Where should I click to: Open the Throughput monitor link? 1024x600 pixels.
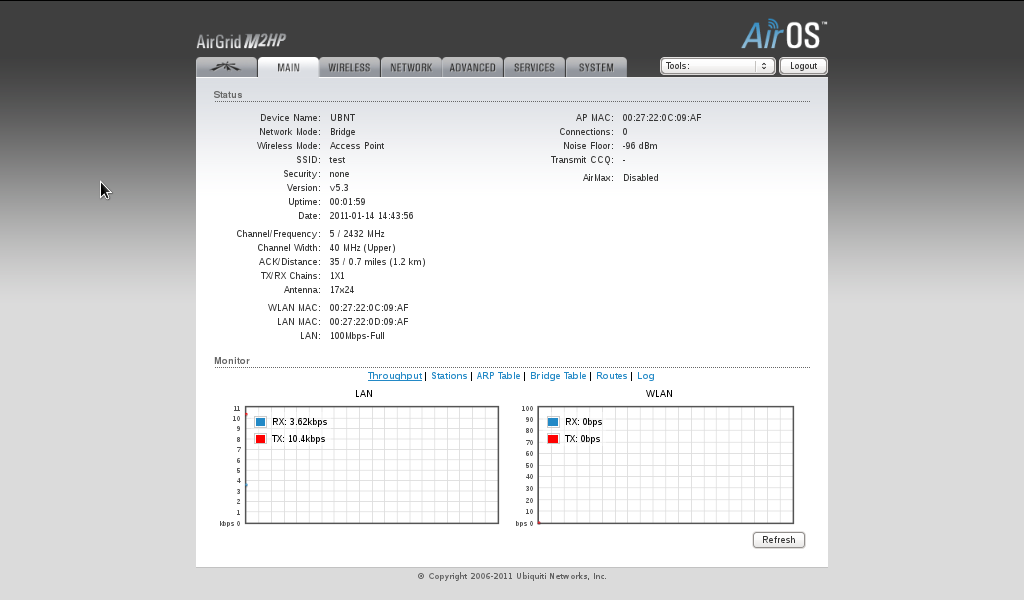394,375
